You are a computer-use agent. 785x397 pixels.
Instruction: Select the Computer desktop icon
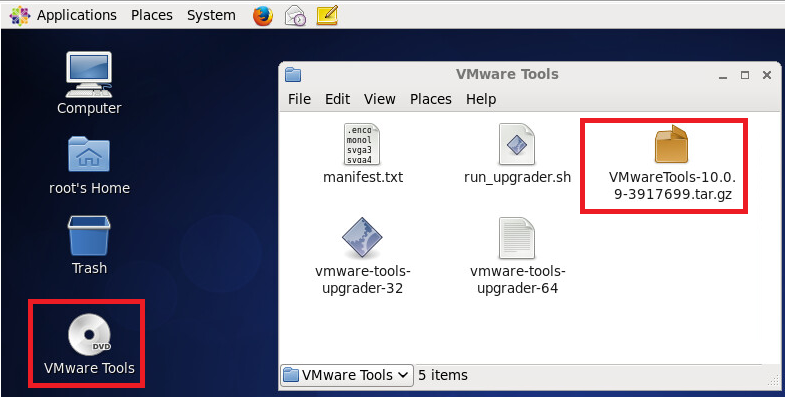(89, 74)
